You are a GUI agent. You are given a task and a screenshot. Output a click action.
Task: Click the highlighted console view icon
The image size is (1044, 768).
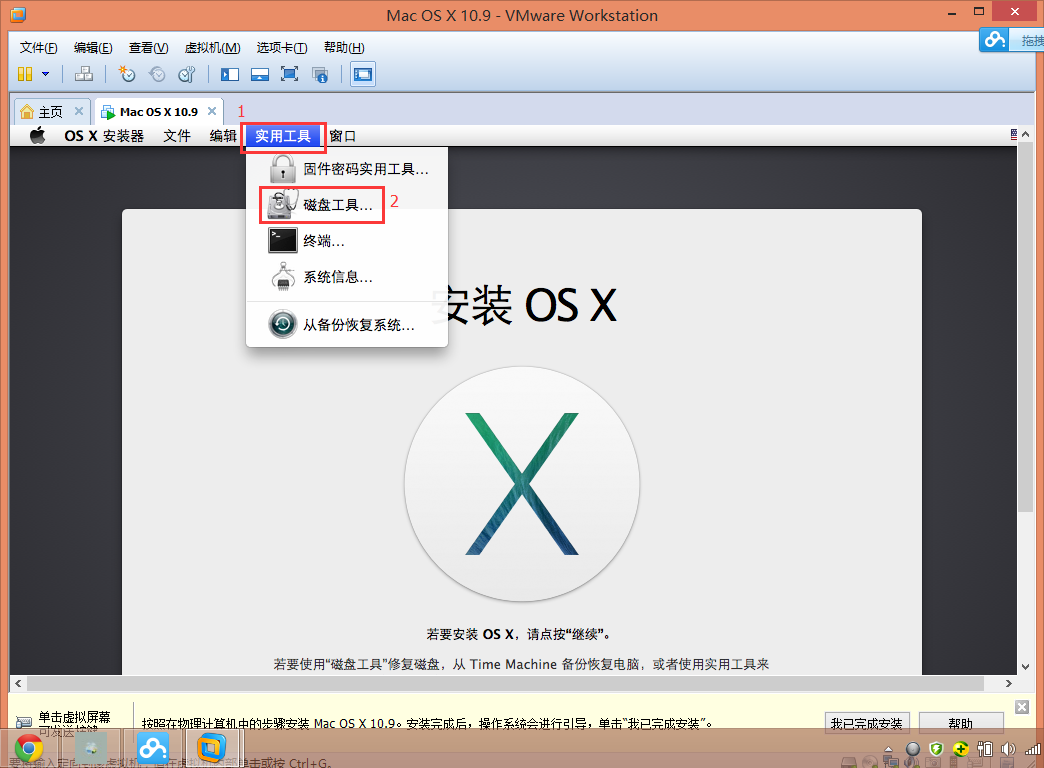click(x=363, y=74)
